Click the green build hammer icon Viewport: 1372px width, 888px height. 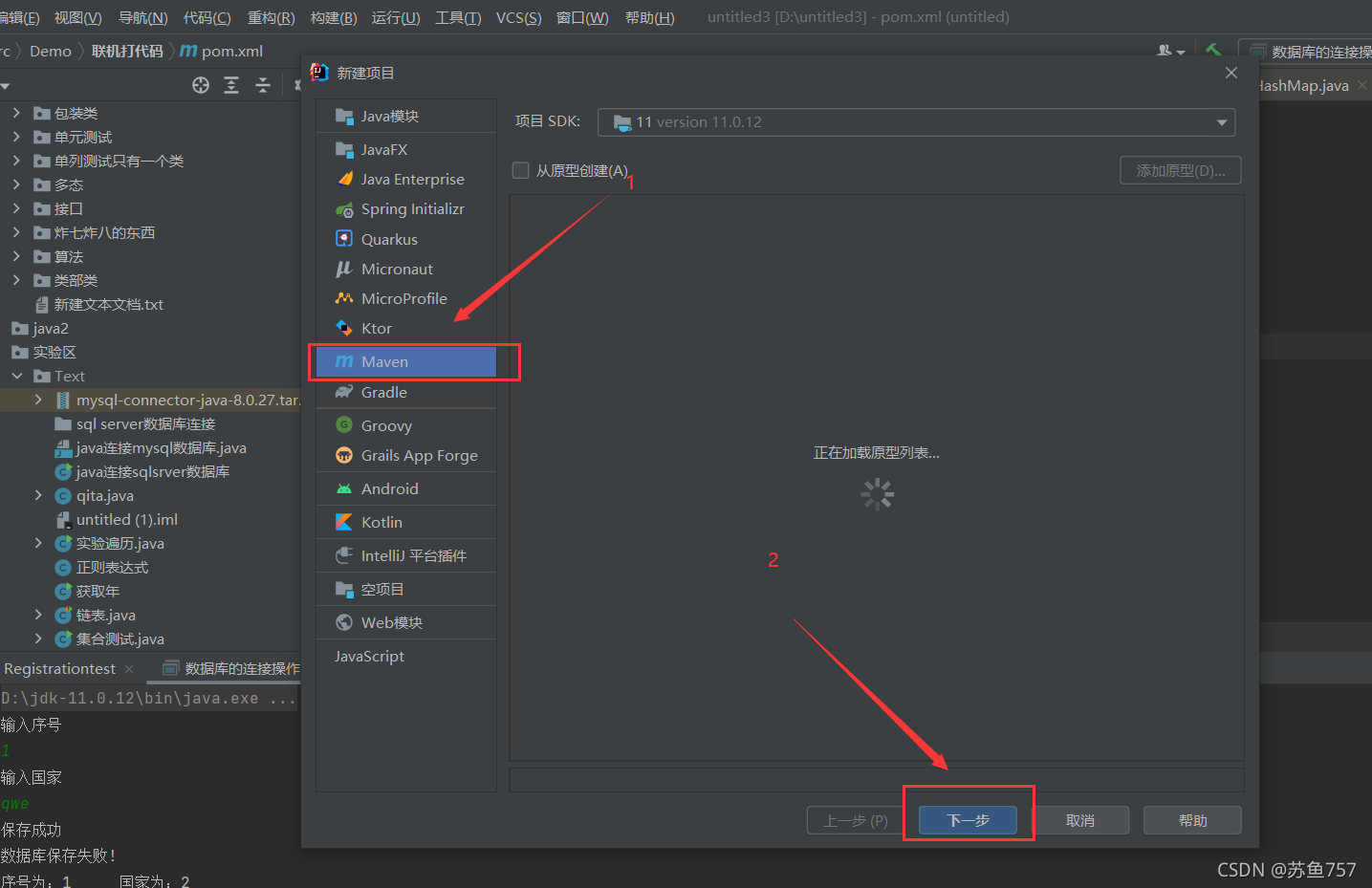(x=1213, y=51)
